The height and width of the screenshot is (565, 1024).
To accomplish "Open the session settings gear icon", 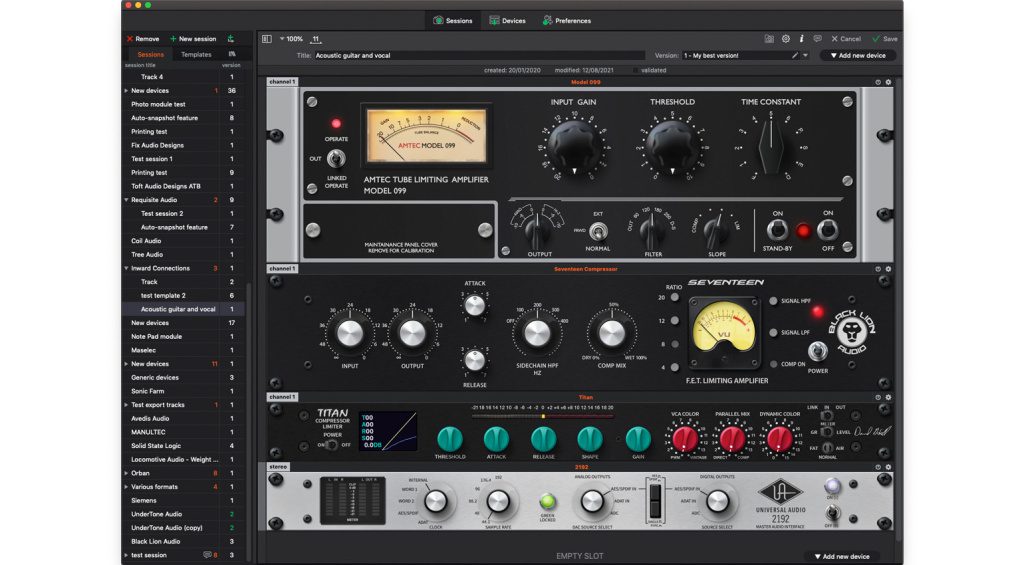I will pos(786,39).
